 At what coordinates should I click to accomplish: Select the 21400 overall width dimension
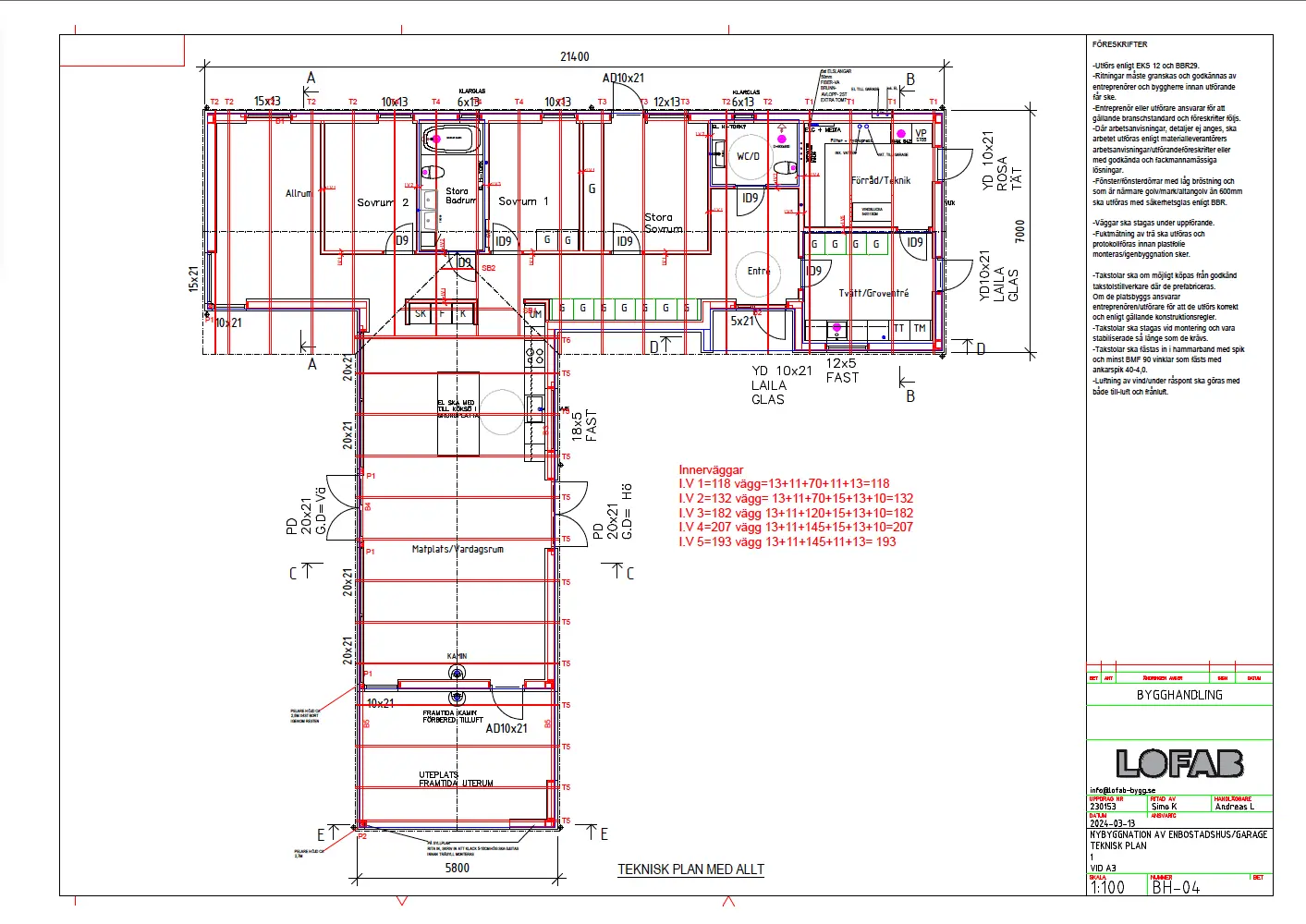coord(574,56)
